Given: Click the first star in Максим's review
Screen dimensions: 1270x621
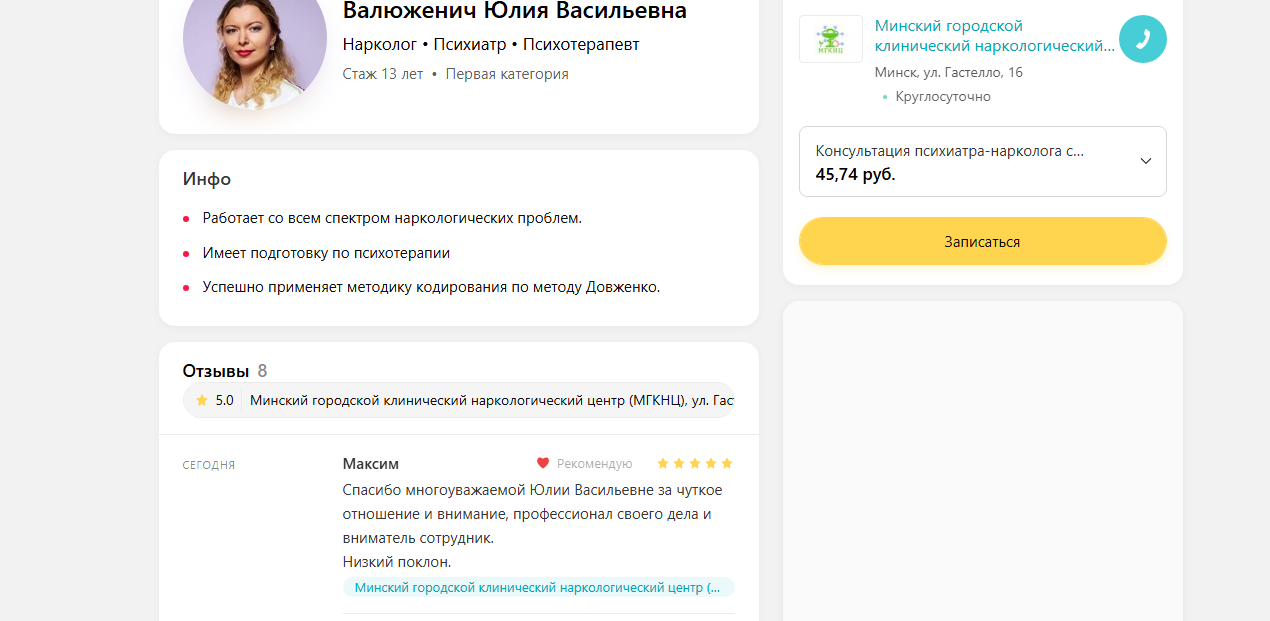Looking at the screenshot, I should click(663, 463).
